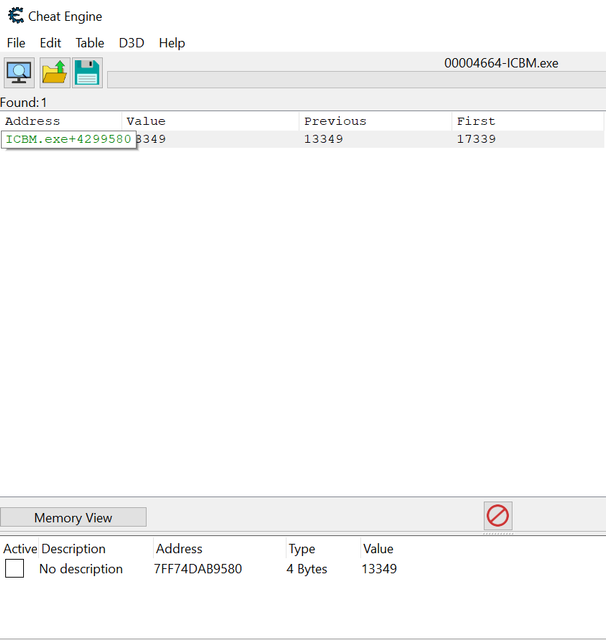
Task: Click the Previous column header
Action: (375, 121)
